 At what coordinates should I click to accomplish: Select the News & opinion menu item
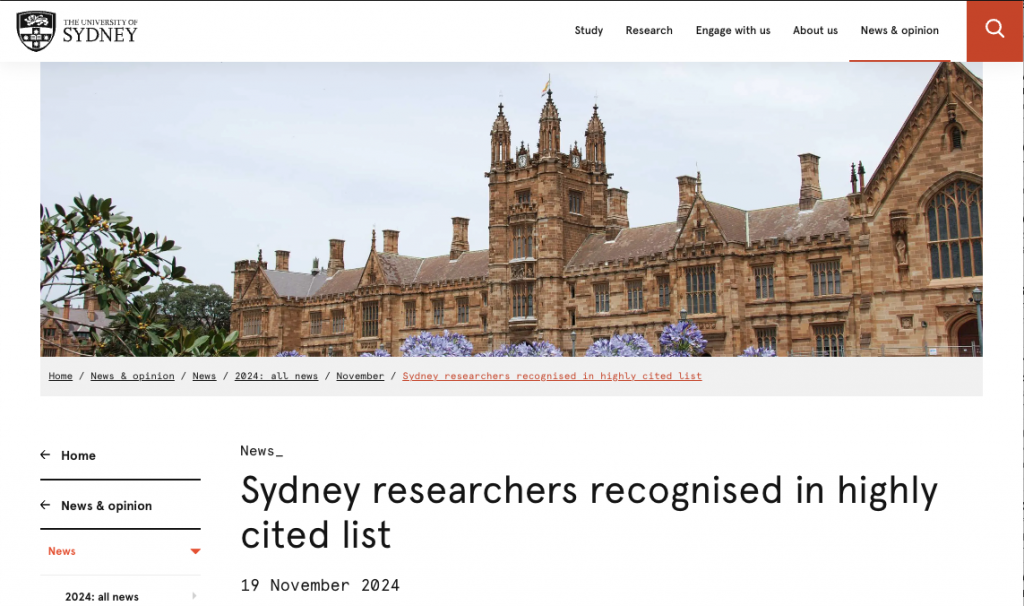(x=899, y=31)
